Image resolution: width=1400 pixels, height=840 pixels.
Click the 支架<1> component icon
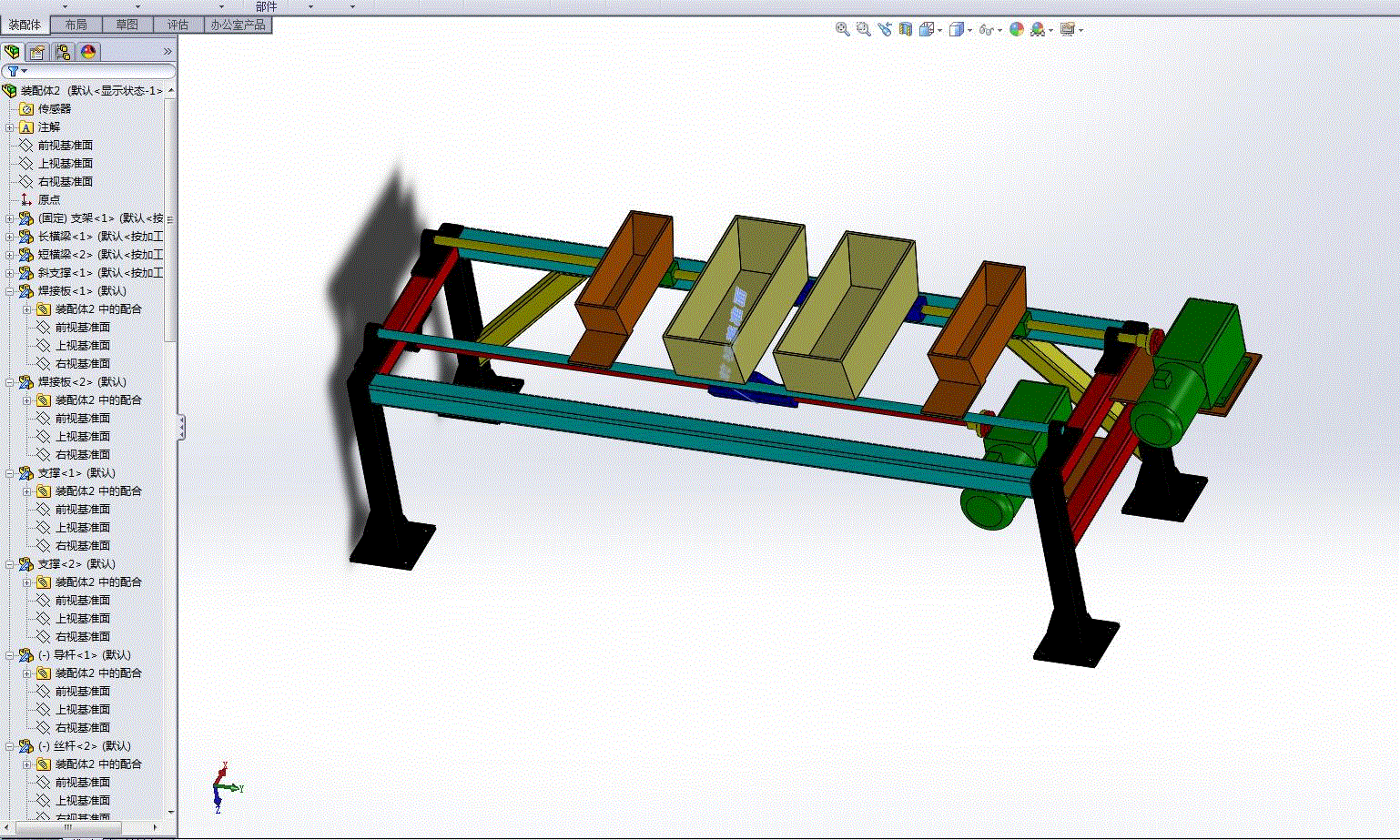(x=26, y=218)
